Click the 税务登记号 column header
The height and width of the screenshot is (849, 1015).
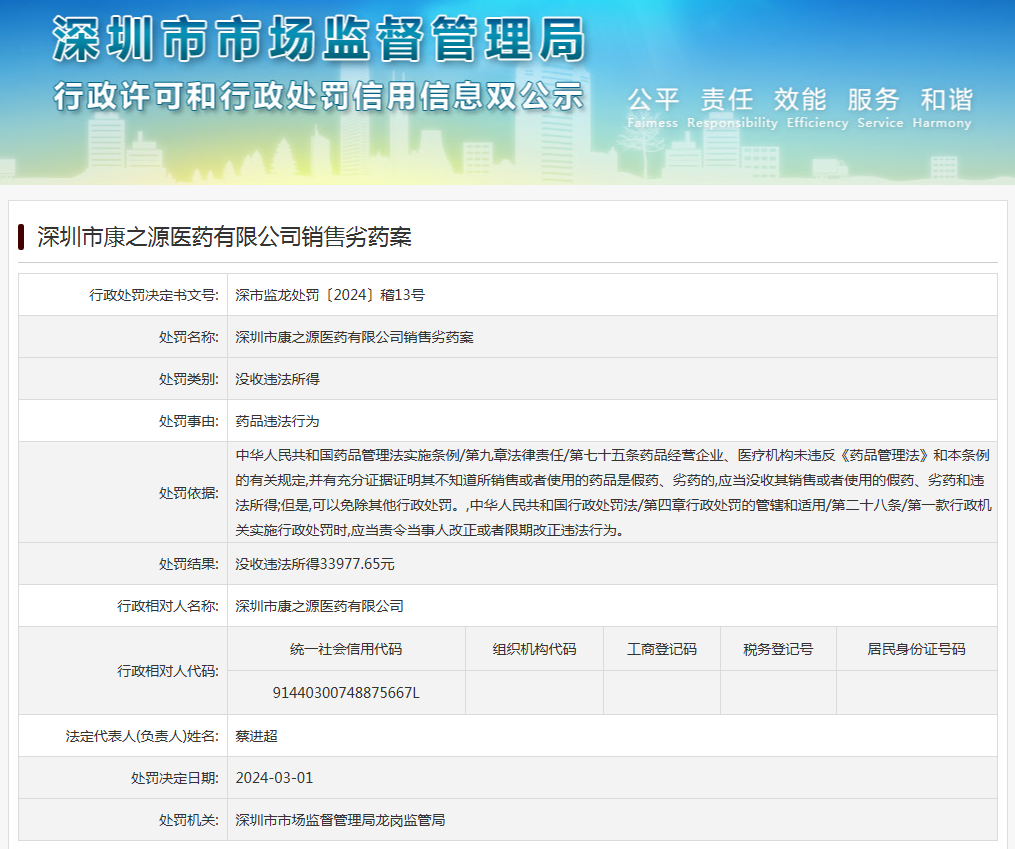[779, 649]
